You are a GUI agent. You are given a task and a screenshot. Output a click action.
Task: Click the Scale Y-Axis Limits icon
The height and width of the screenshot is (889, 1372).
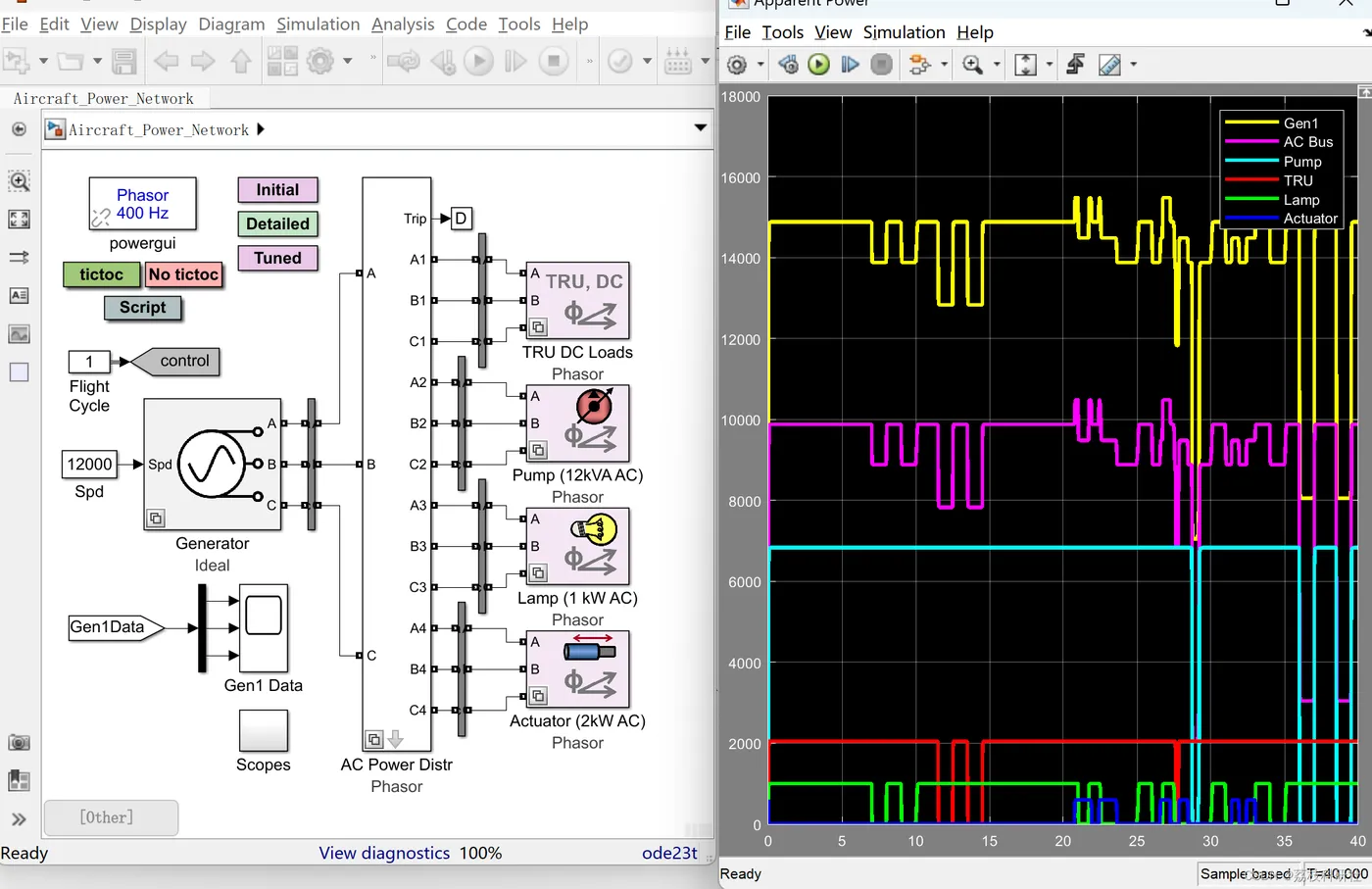tap(1025, 65)
